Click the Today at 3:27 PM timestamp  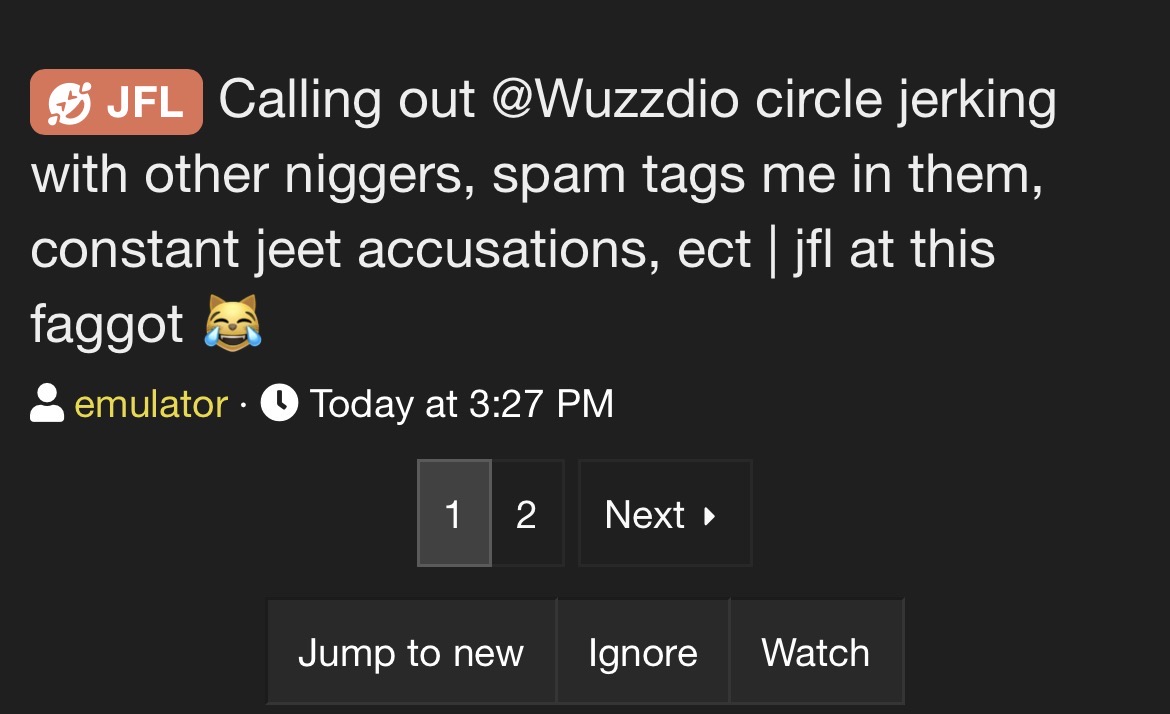pos(461,404)
